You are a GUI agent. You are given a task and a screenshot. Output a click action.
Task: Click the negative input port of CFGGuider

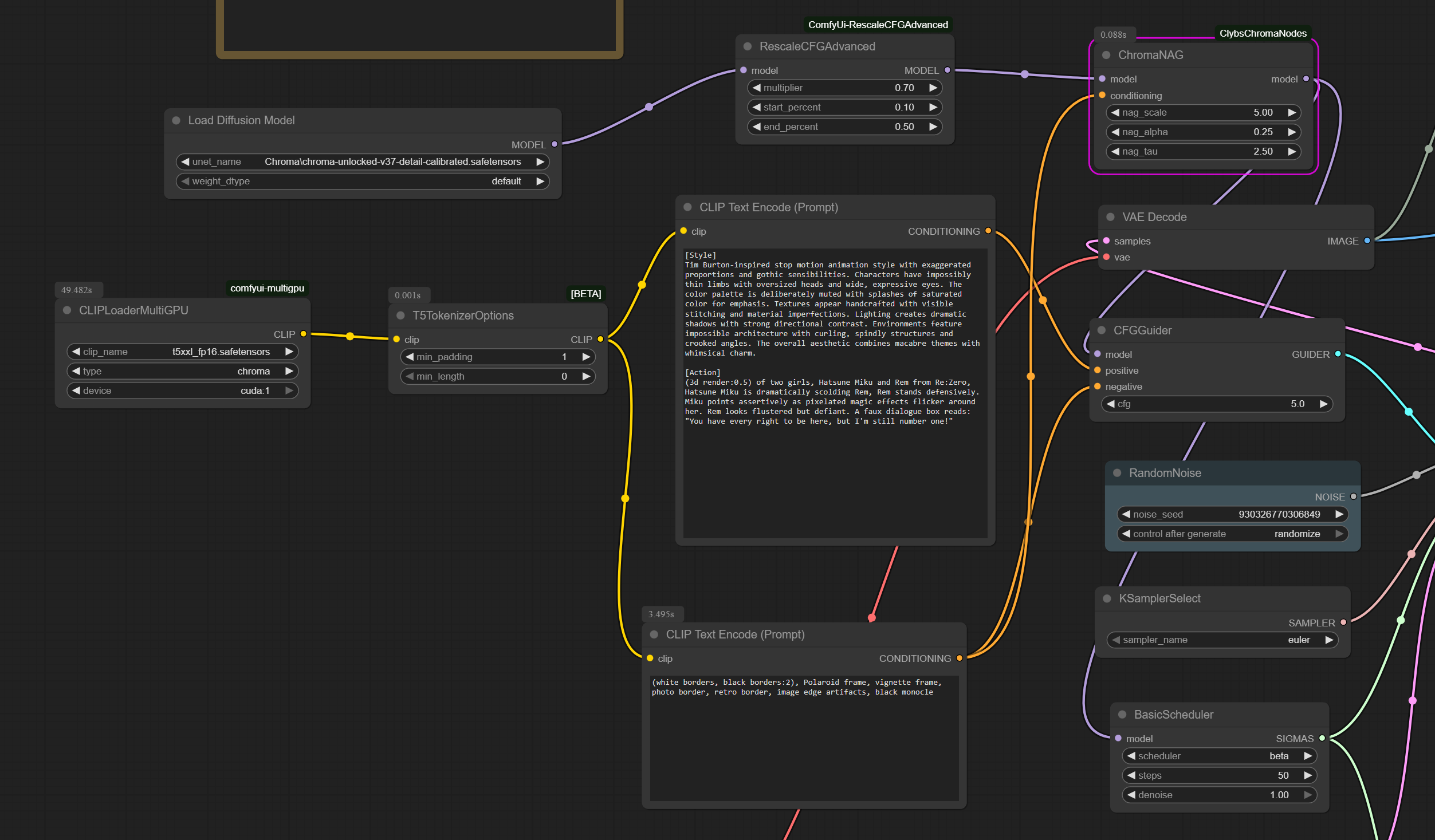1098,386
